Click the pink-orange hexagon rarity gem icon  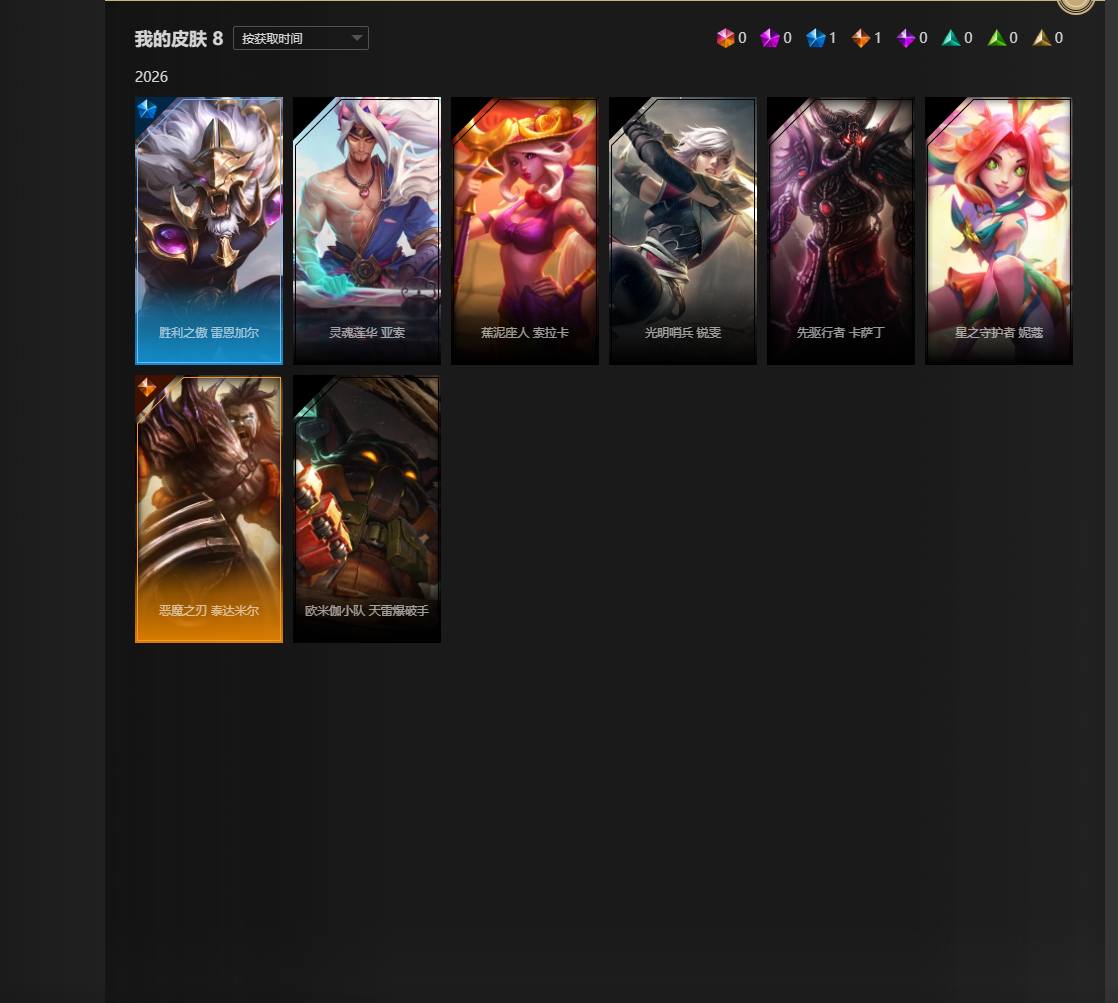[725, 38]
